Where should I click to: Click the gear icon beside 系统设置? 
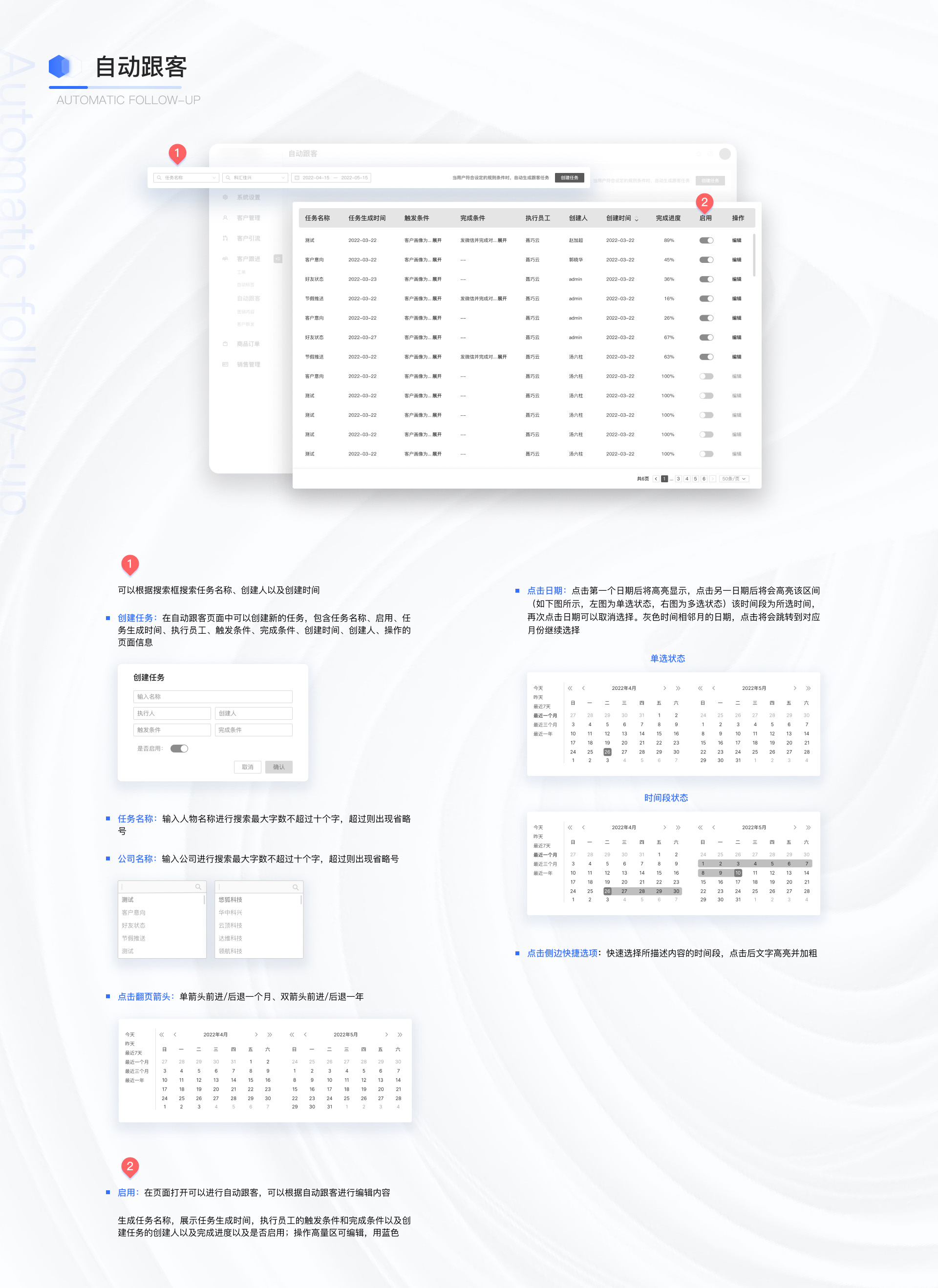(x=225, y=197)
